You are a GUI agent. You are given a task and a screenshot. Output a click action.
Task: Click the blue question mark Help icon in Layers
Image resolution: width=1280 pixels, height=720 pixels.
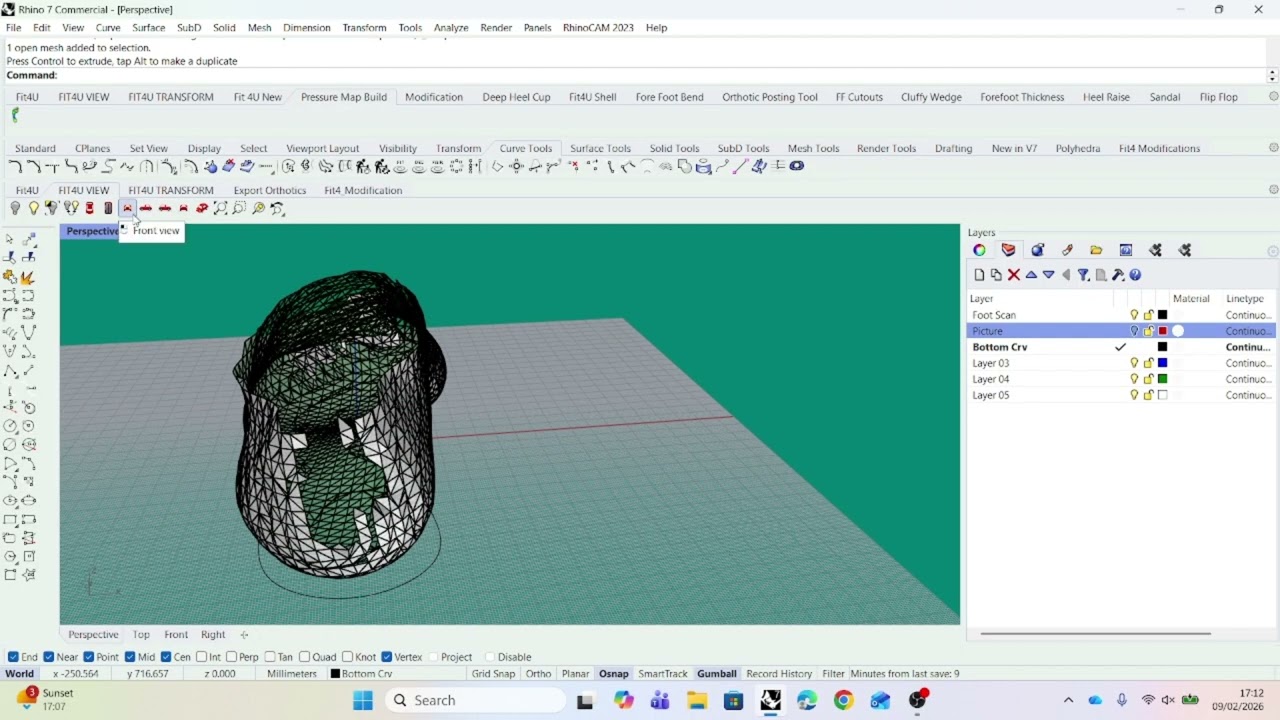click(1135, 275)
